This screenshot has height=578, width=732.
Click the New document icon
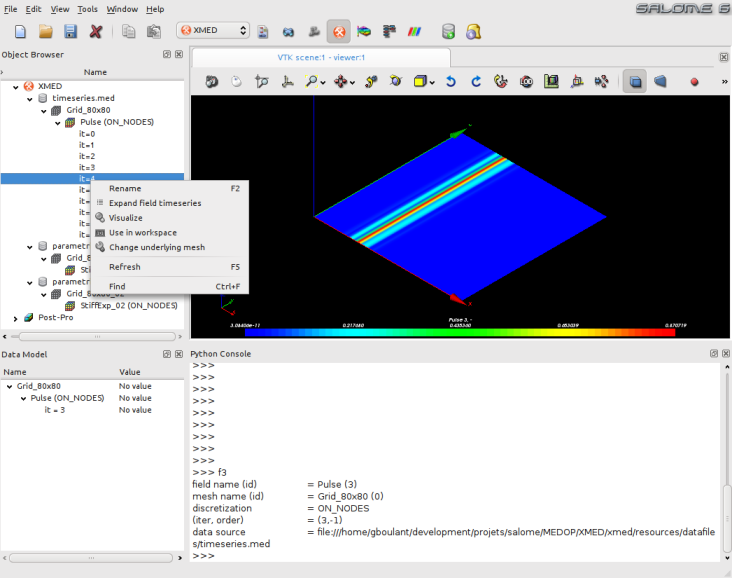point(18,31)
